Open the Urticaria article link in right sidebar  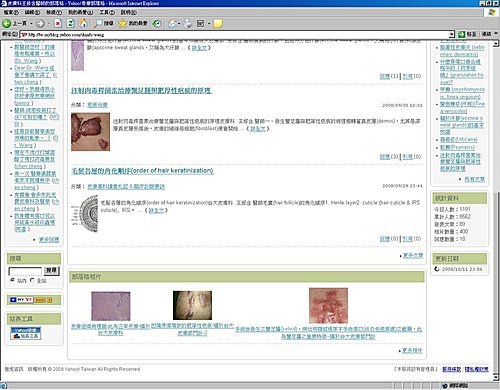459,139
